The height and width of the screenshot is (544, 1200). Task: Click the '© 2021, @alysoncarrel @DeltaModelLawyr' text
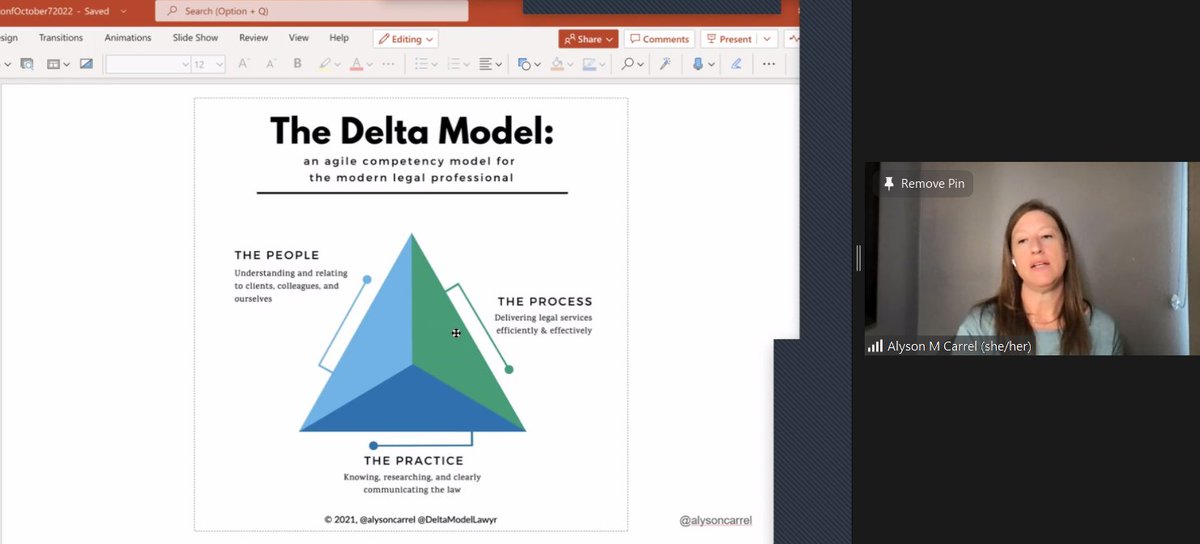click(412, 519)
